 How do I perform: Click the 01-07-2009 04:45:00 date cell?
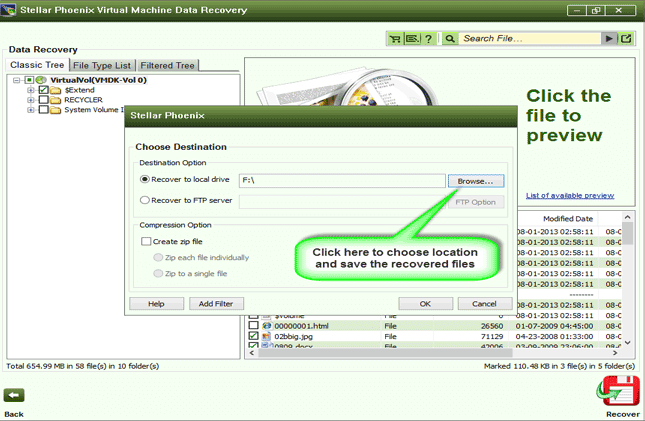[x=555, y=326]
